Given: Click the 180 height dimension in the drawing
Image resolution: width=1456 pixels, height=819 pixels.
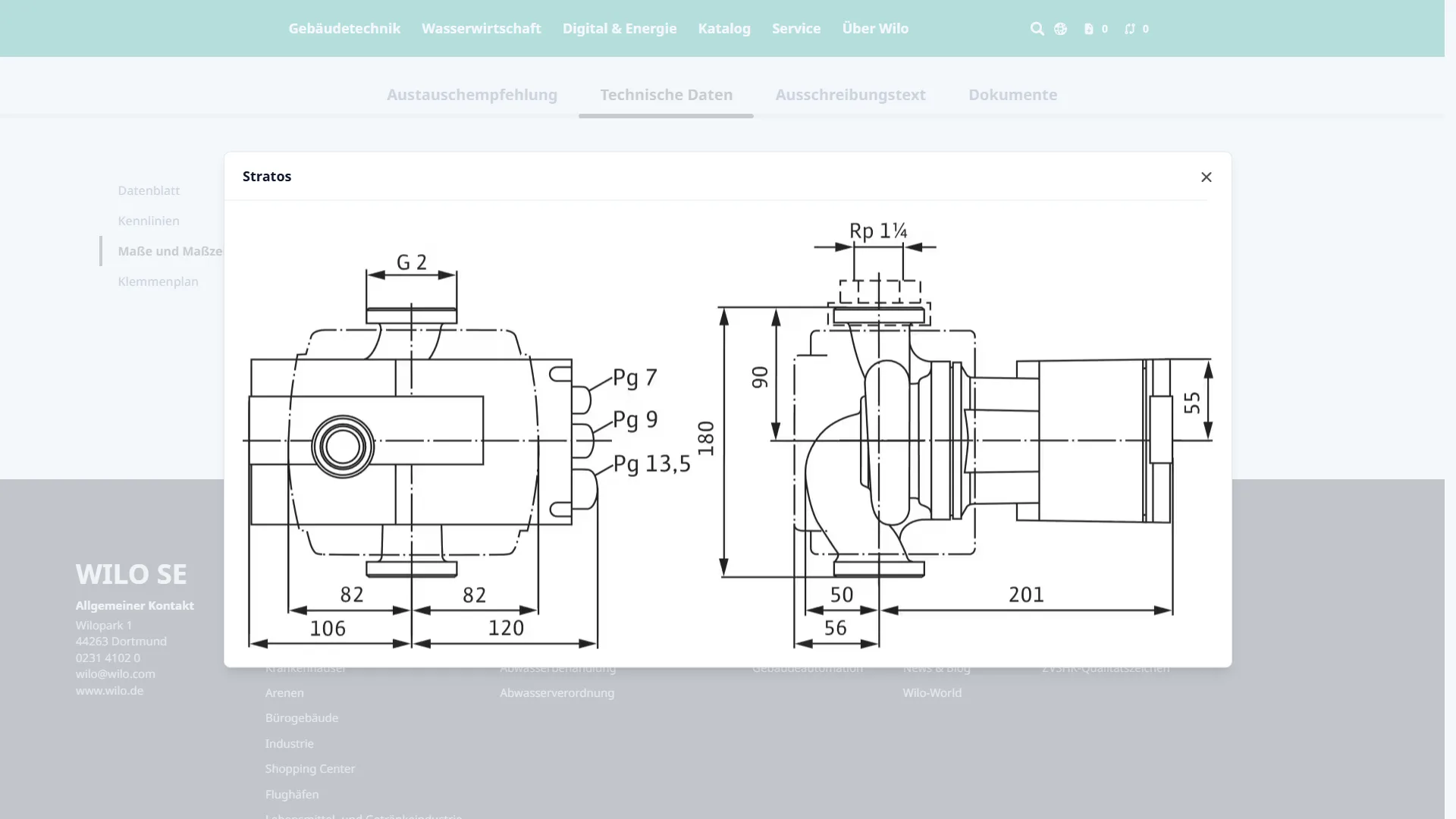Looking at the screenshot, I should [x=706, y=438].
